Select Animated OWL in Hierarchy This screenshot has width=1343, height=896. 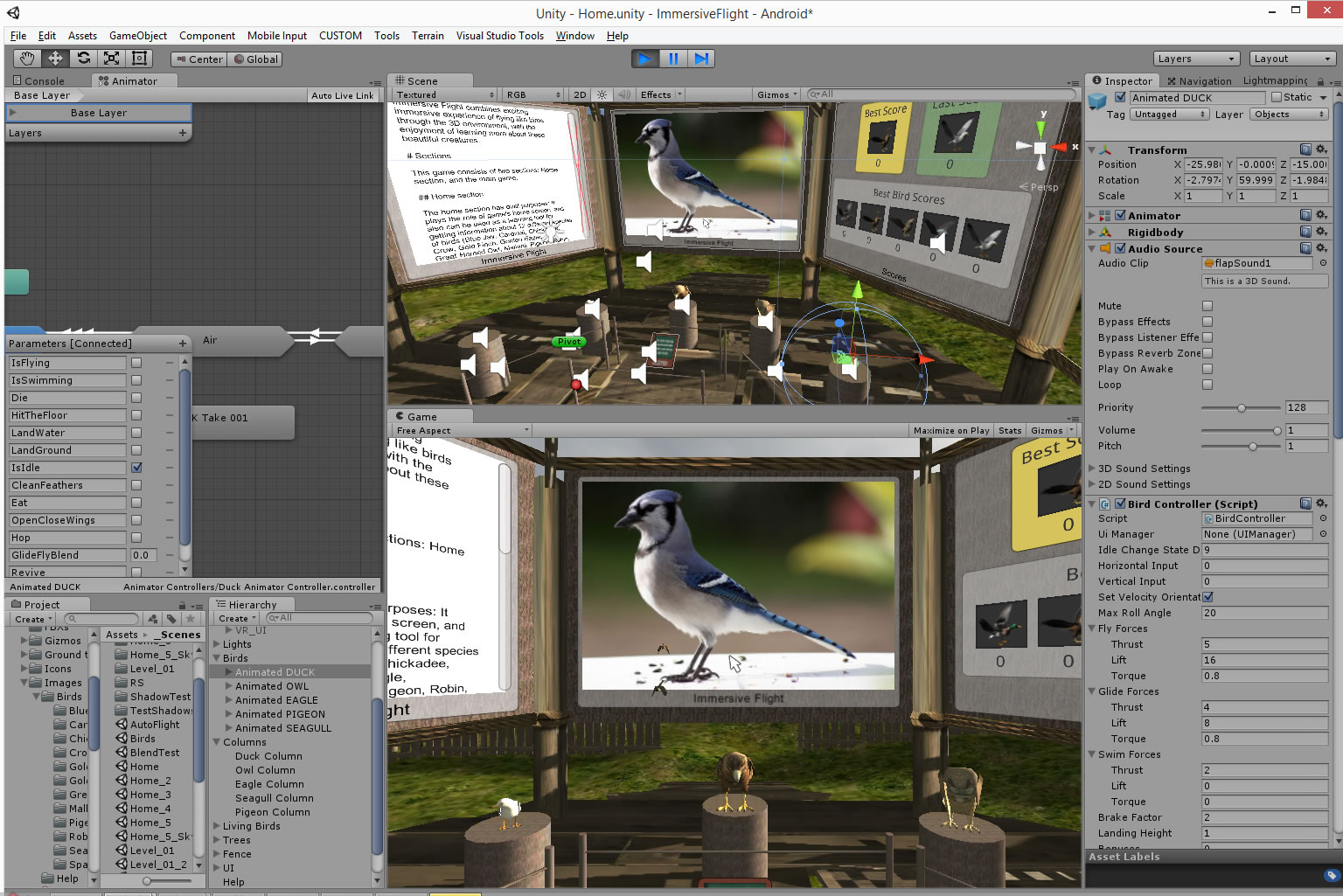pyautogui.click(x=271, y=686)
